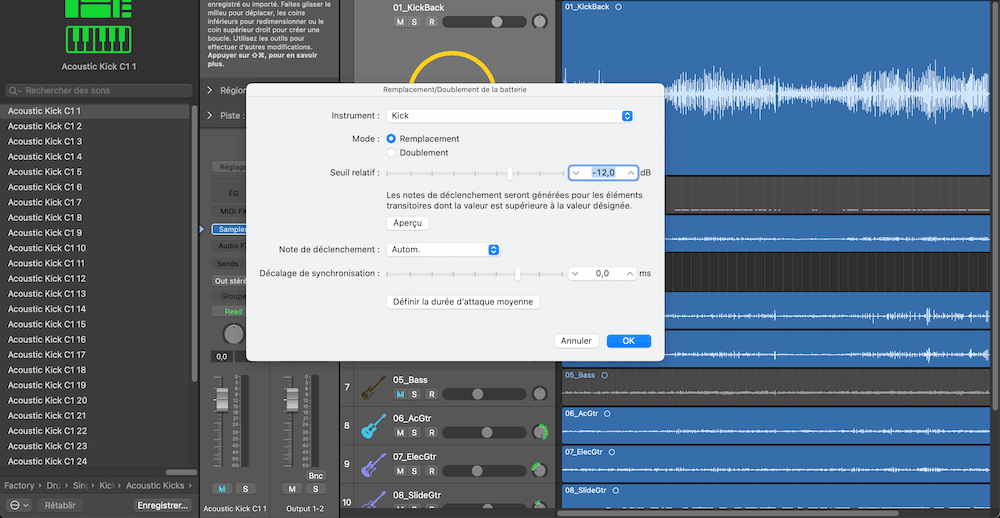Click the Bnc bounce button on Output 1-2
This screenshot has height=518, width=1000.
(x=316, y=476)
